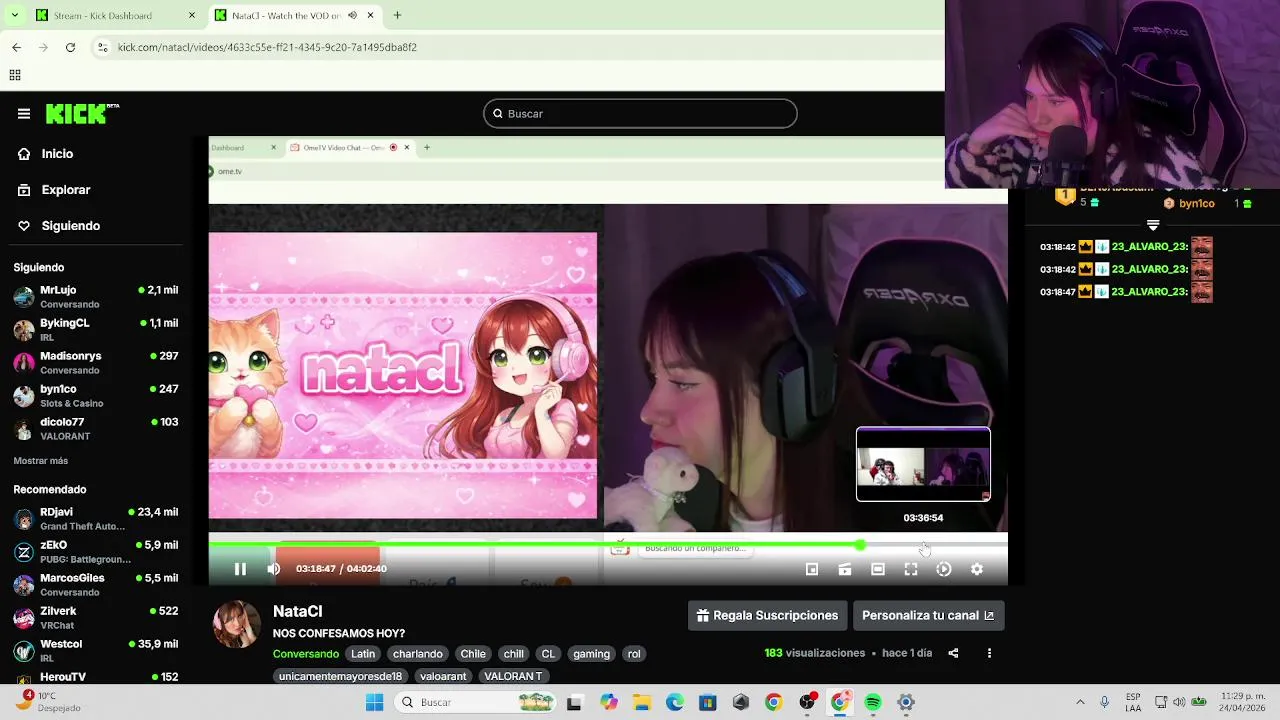
Task: Click the cast icon in the player
Action: (845, 569)
